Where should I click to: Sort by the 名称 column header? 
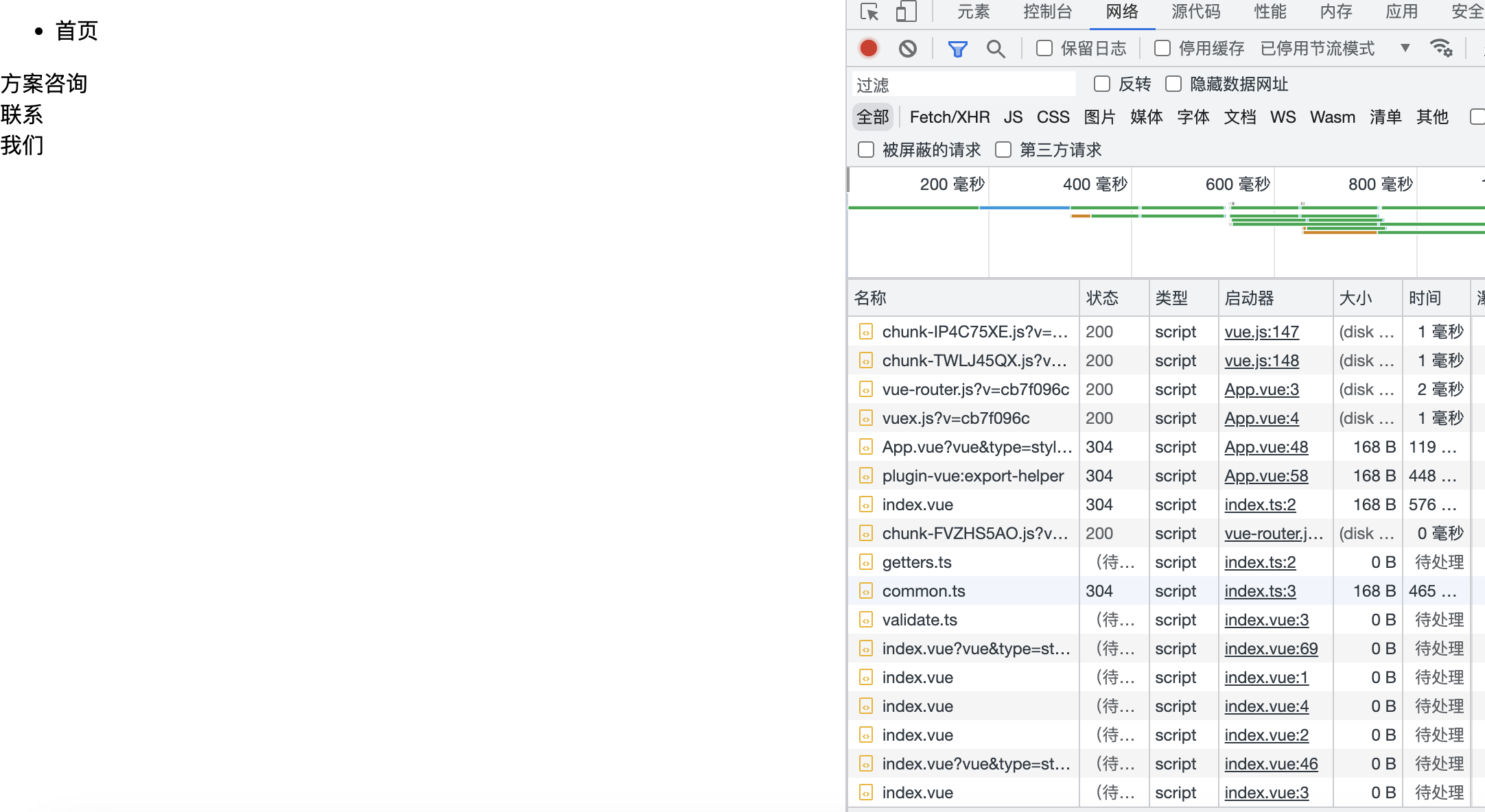(963, 298)
